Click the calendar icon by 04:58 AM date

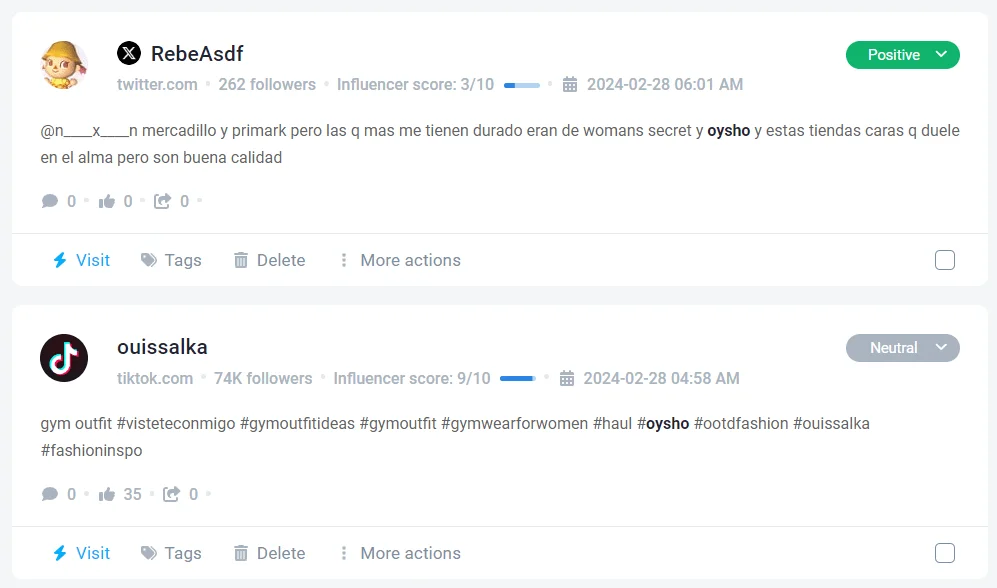[567, 378]
